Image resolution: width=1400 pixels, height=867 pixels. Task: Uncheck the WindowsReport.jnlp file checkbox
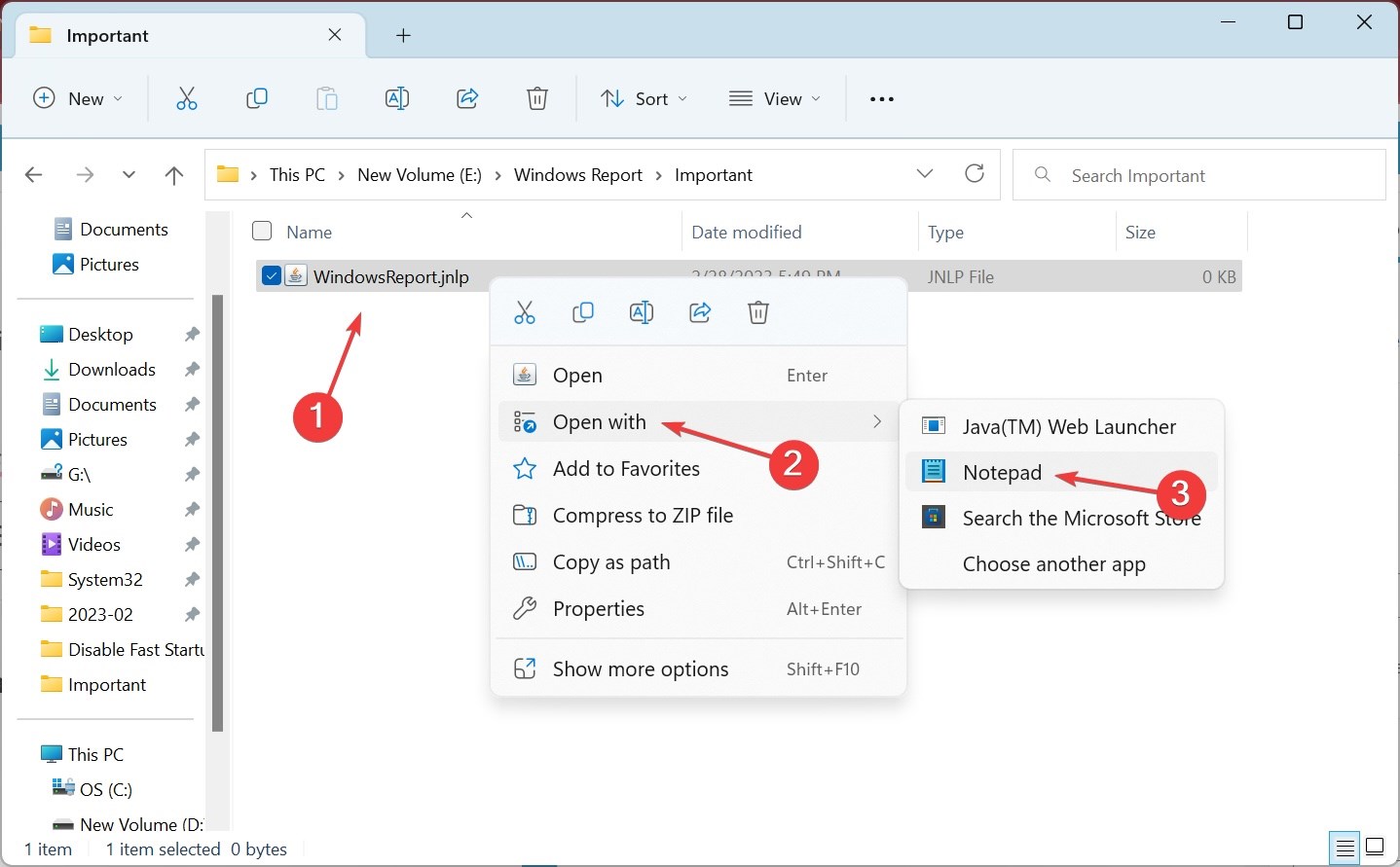pos(272,276)
